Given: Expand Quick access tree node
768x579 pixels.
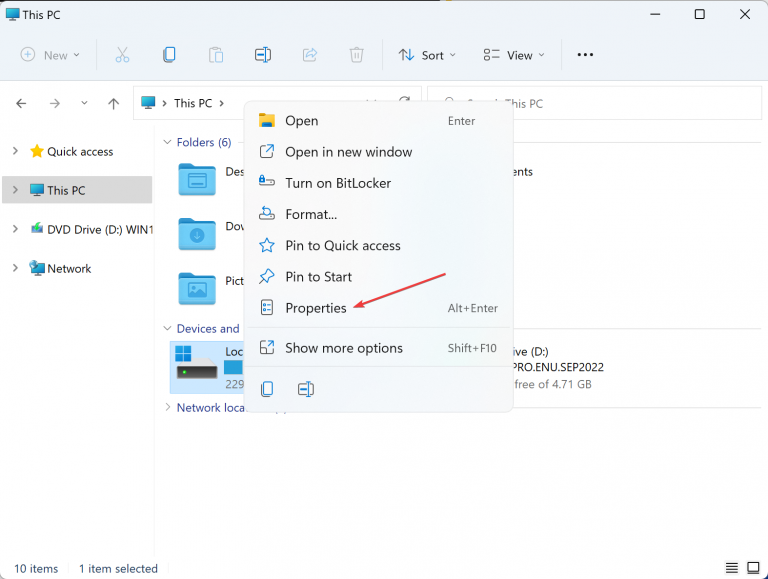Looking at the screenshot, I should (x=15, y=151).
